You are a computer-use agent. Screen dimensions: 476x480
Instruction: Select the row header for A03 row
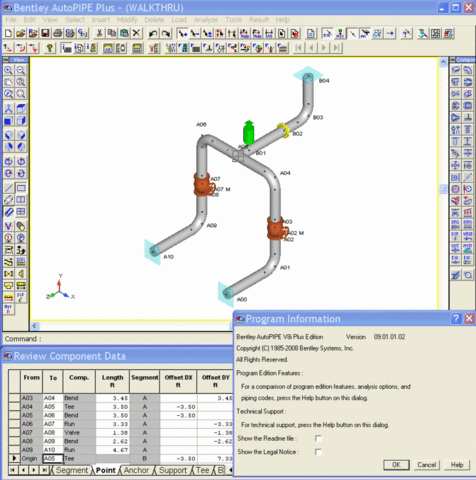14,398
